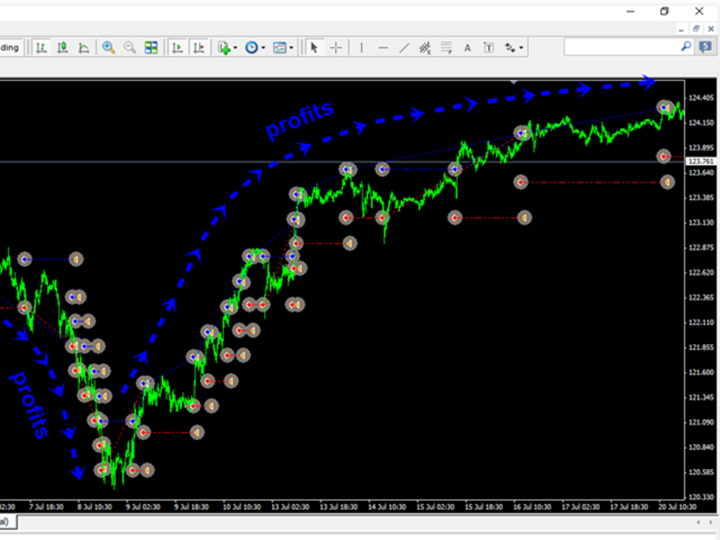Zoom out of the chart

130,47
